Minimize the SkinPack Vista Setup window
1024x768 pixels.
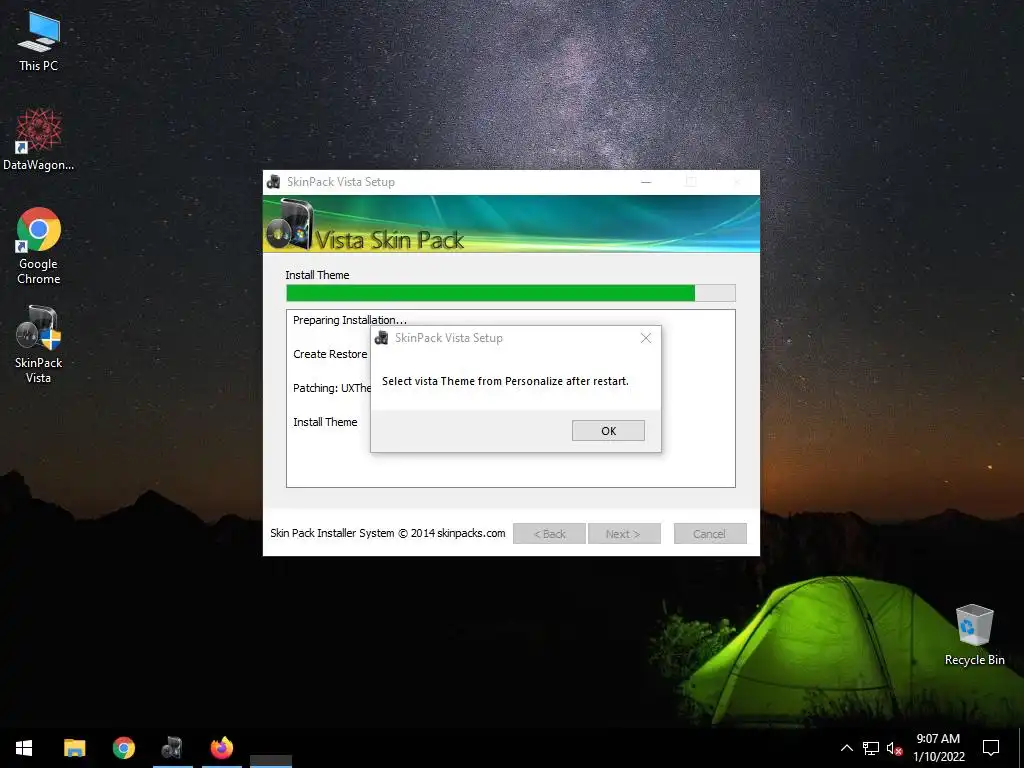pyautogui.click(x=646, y=182)
